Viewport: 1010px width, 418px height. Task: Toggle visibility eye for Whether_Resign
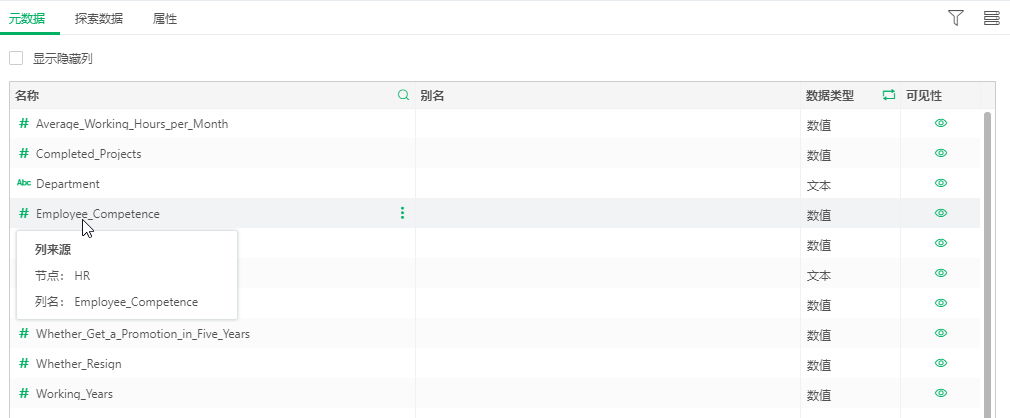[940, 363]
